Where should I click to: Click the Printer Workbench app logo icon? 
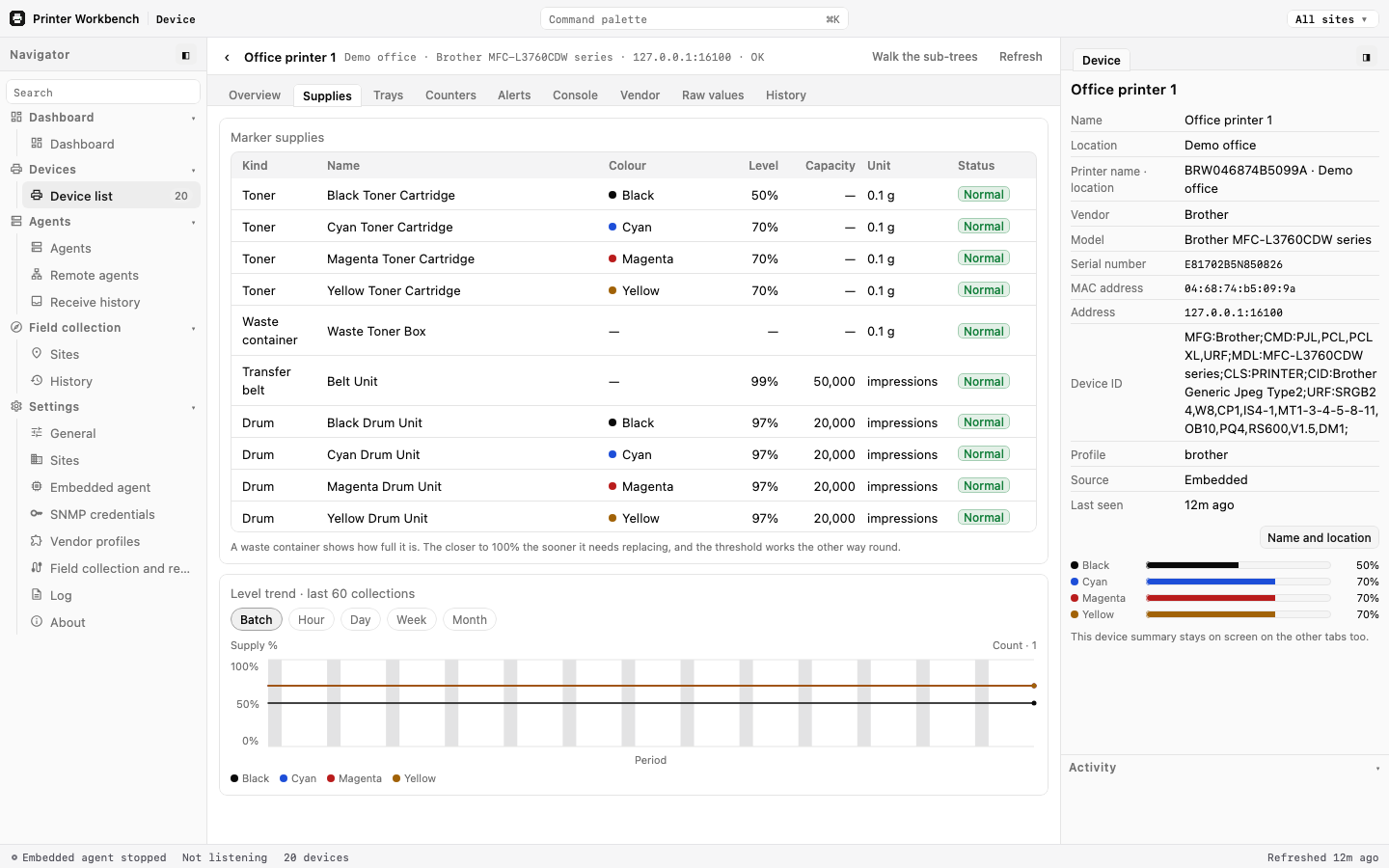[17, 18]
